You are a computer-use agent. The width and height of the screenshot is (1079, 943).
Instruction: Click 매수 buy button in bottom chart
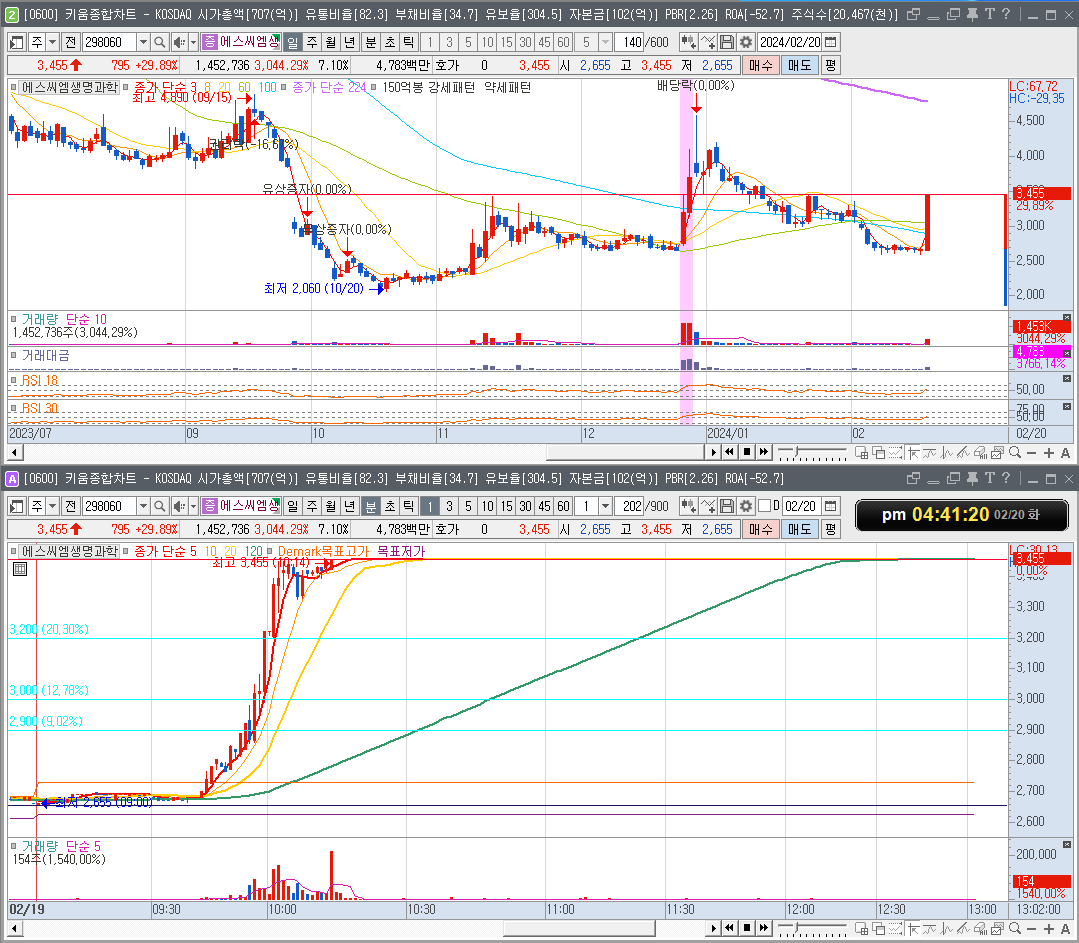click(760, 529)
